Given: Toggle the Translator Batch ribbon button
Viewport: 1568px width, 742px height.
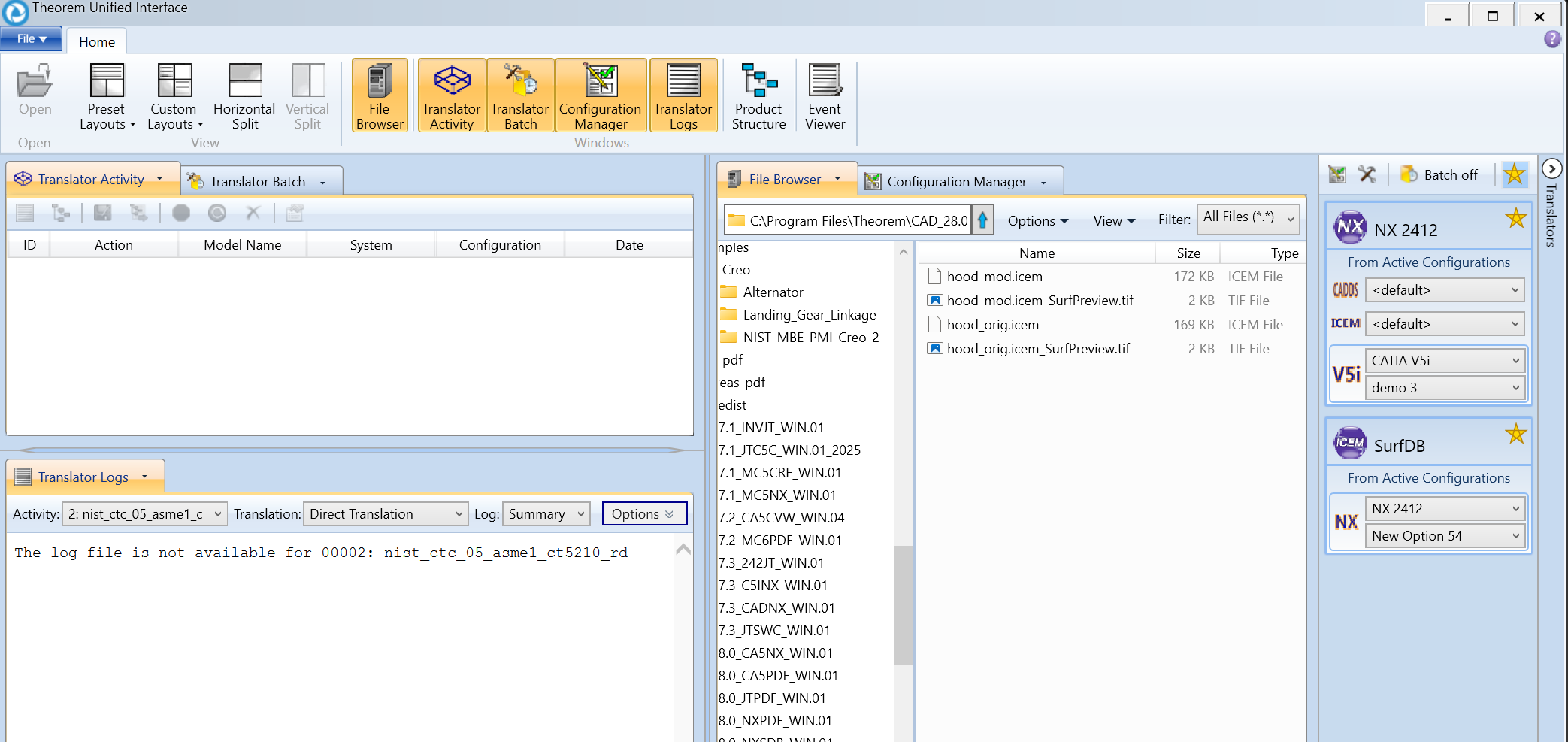Looking at the screenshot, I should tap(520, 96).
